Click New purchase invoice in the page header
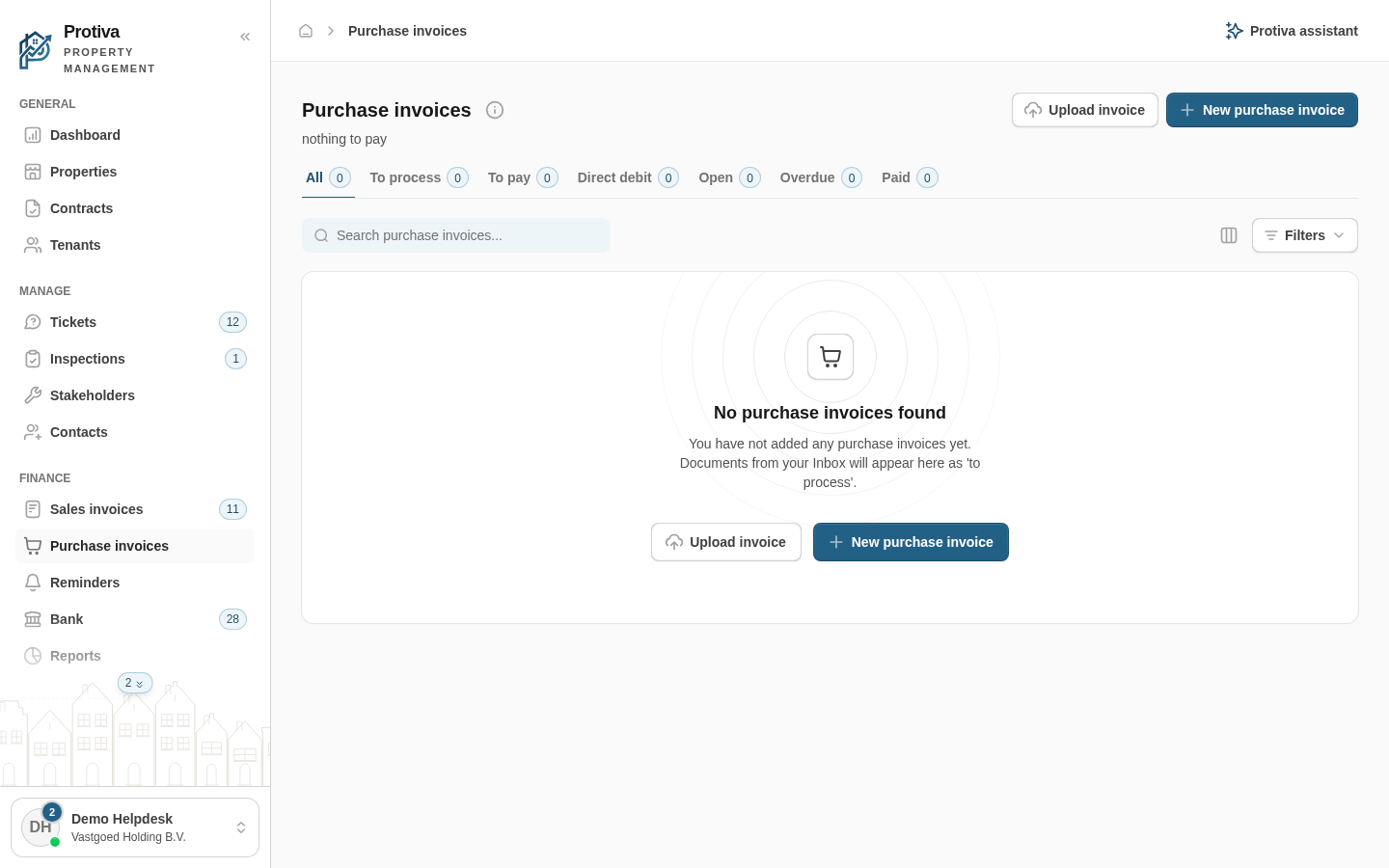This screenshot has width=1389, height=868. click(1262, 110)
